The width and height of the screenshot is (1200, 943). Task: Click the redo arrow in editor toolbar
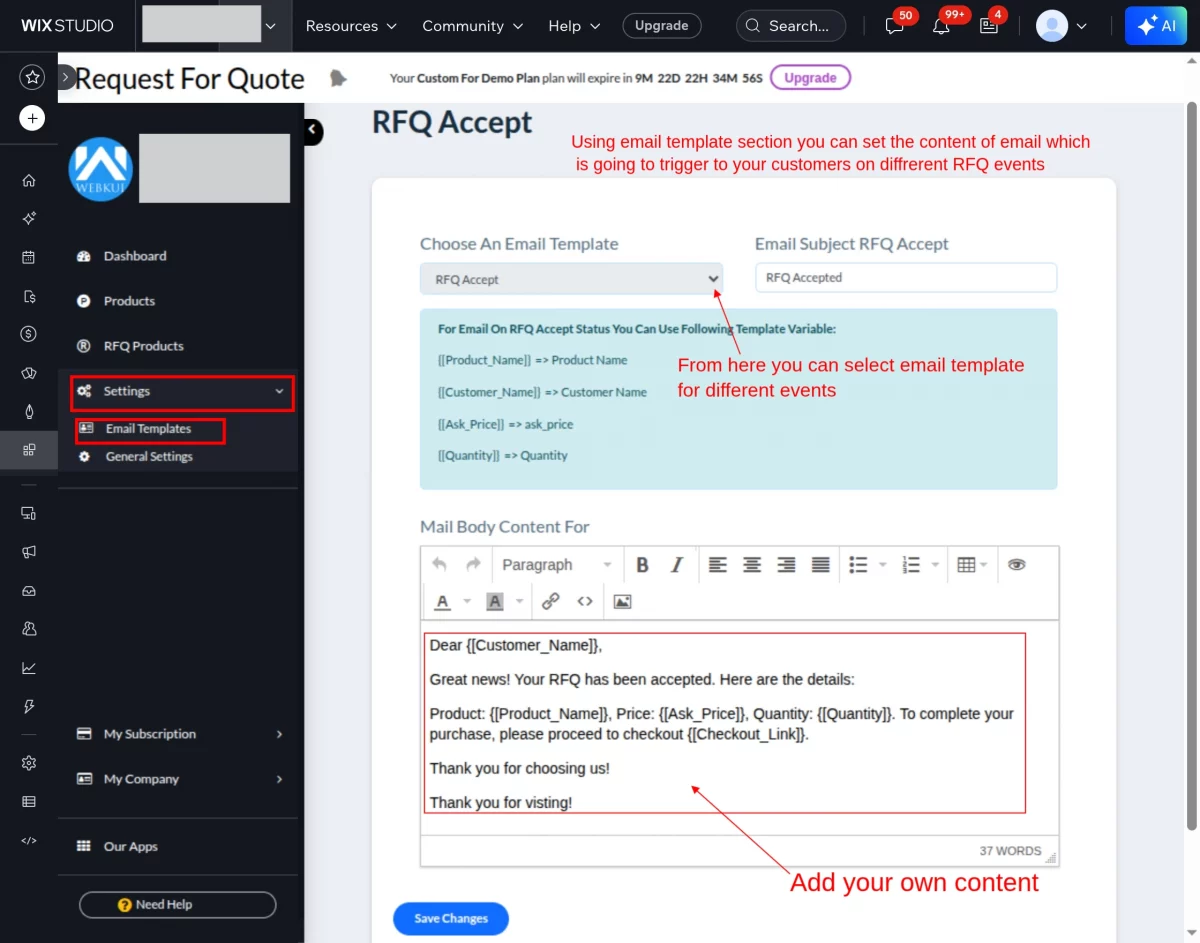473,565
